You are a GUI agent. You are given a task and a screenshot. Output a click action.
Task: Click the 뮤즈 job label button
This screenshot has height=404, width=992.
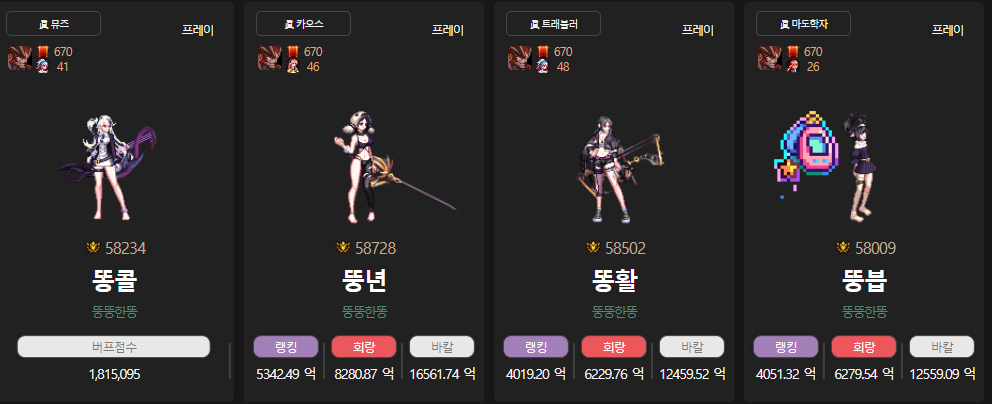[54, 24]
